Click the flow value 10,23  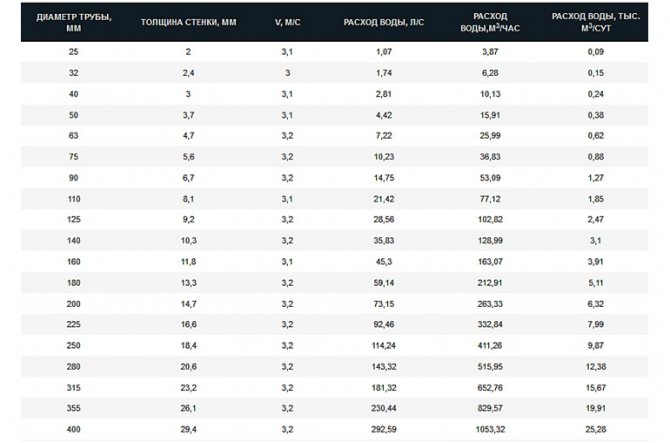[384, 157]
